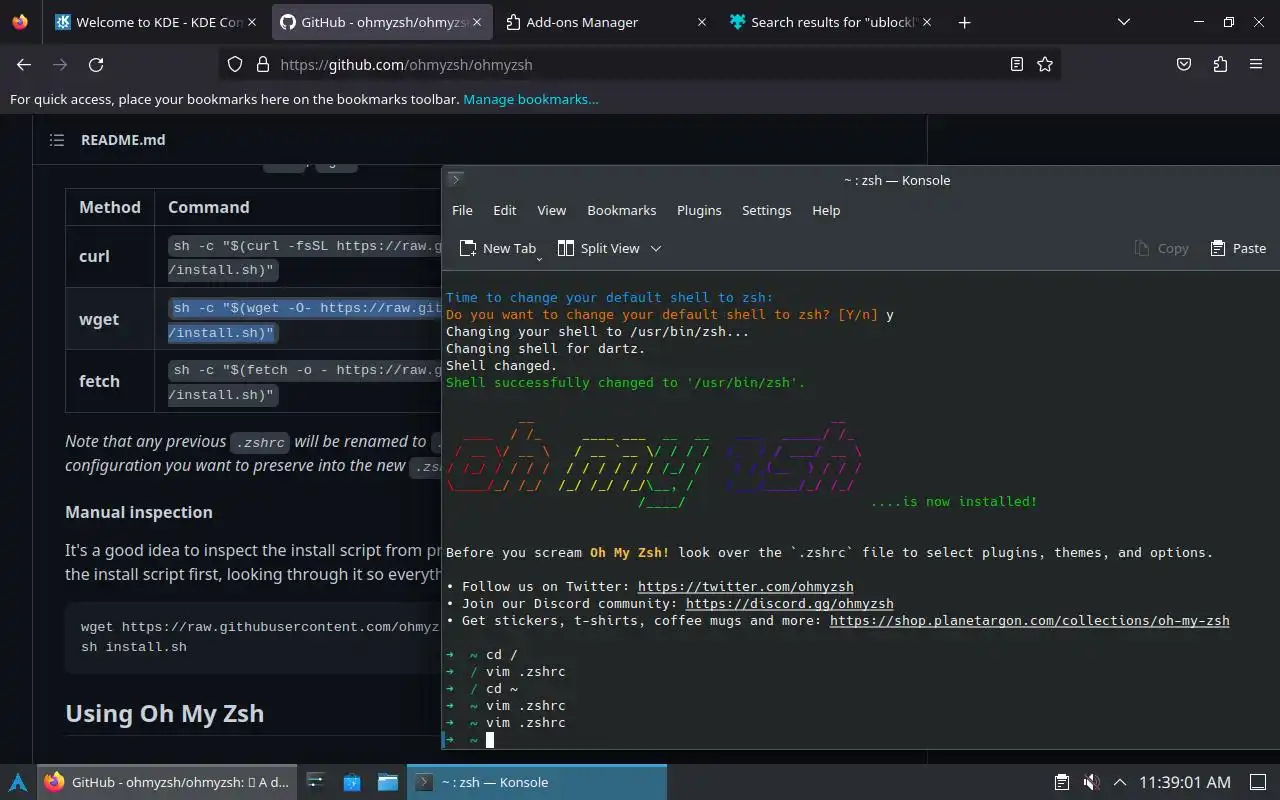1280x800 pixels.
Task: Click the show desktop button
Action: click(1258, 782)
